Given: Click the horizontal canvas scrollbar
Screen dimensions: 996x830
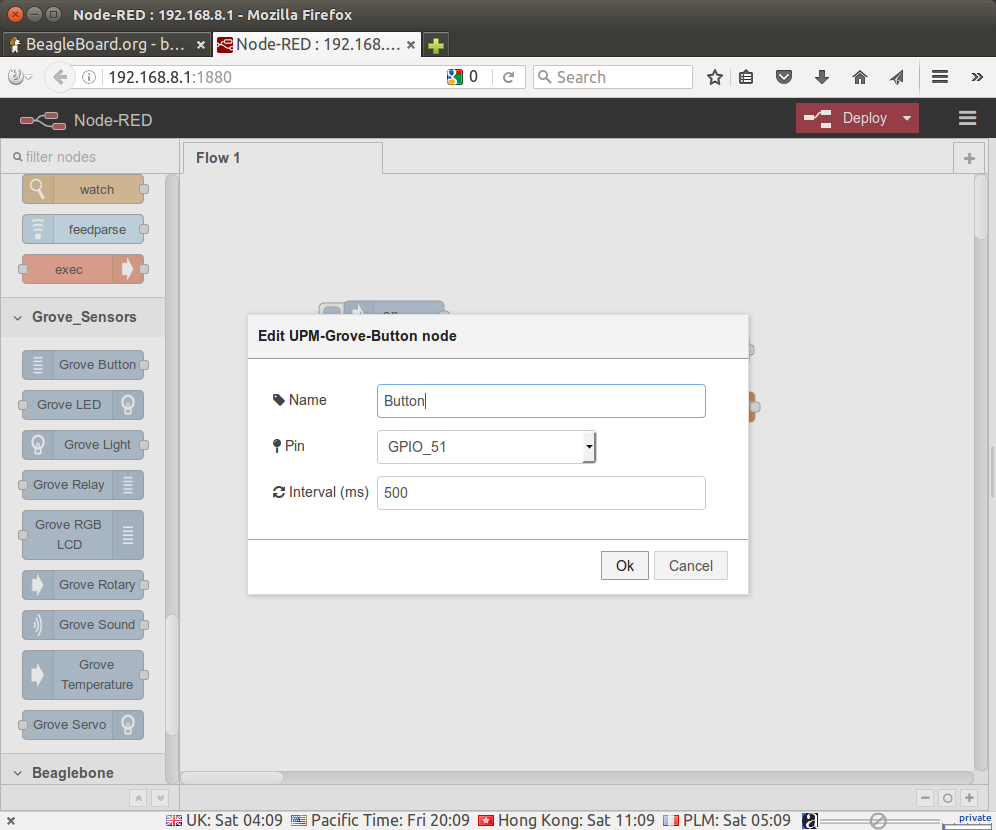Looking at the screenshot, I should (232, 777).
